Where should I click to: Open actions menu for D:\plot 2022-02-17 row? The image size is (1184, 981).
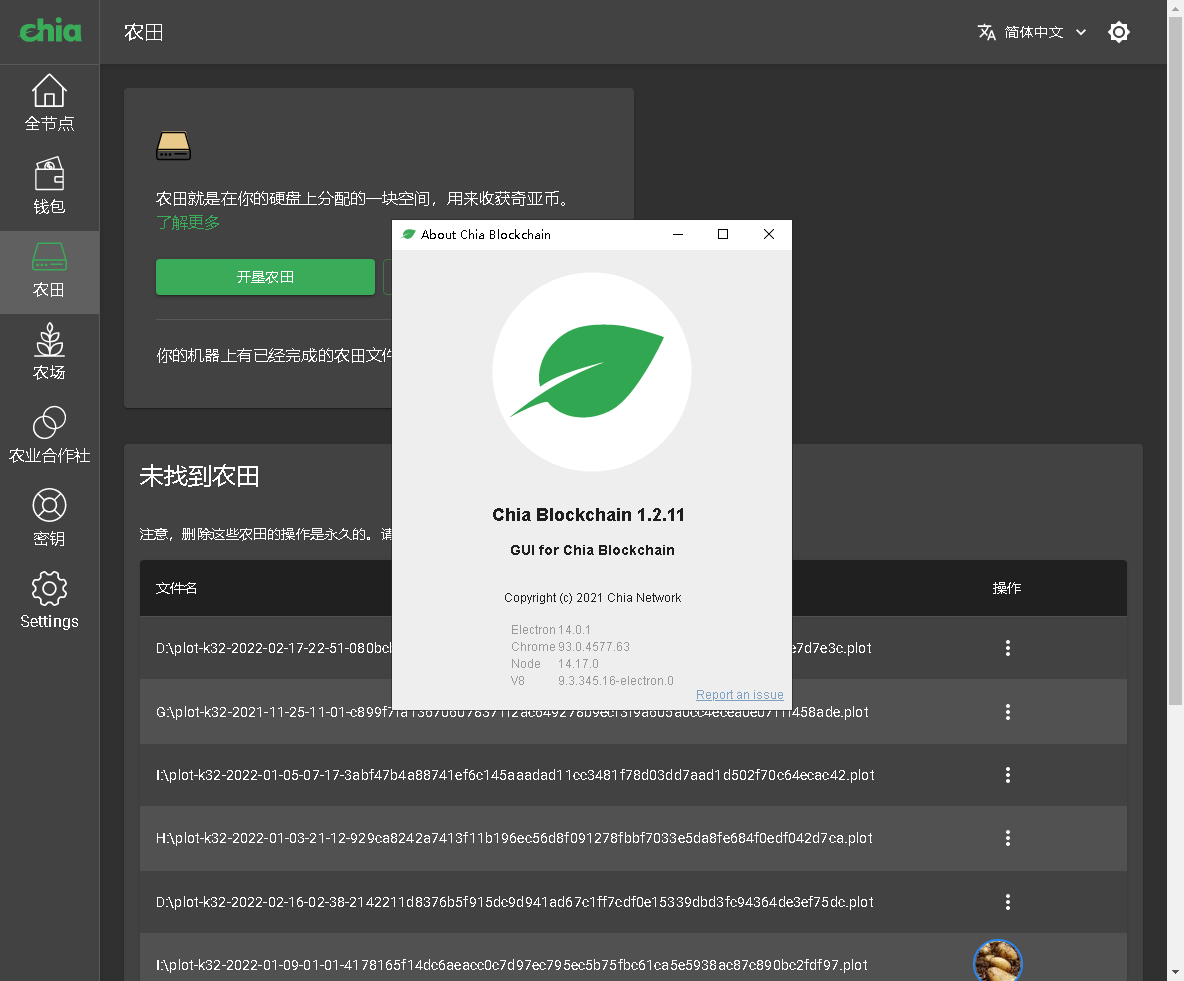1007,648
